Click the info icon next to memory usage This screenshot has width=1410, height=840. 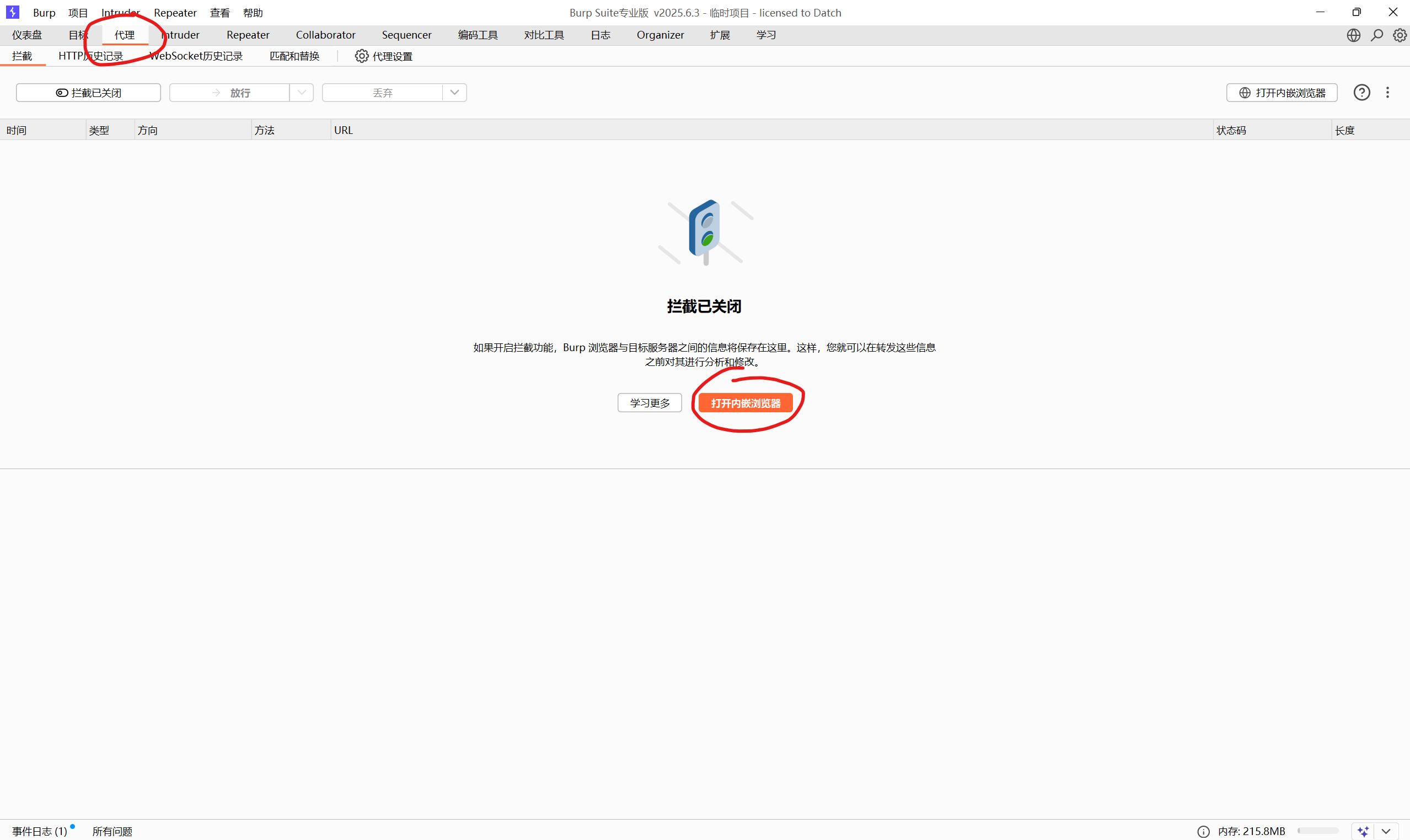tap(1203, 831)
